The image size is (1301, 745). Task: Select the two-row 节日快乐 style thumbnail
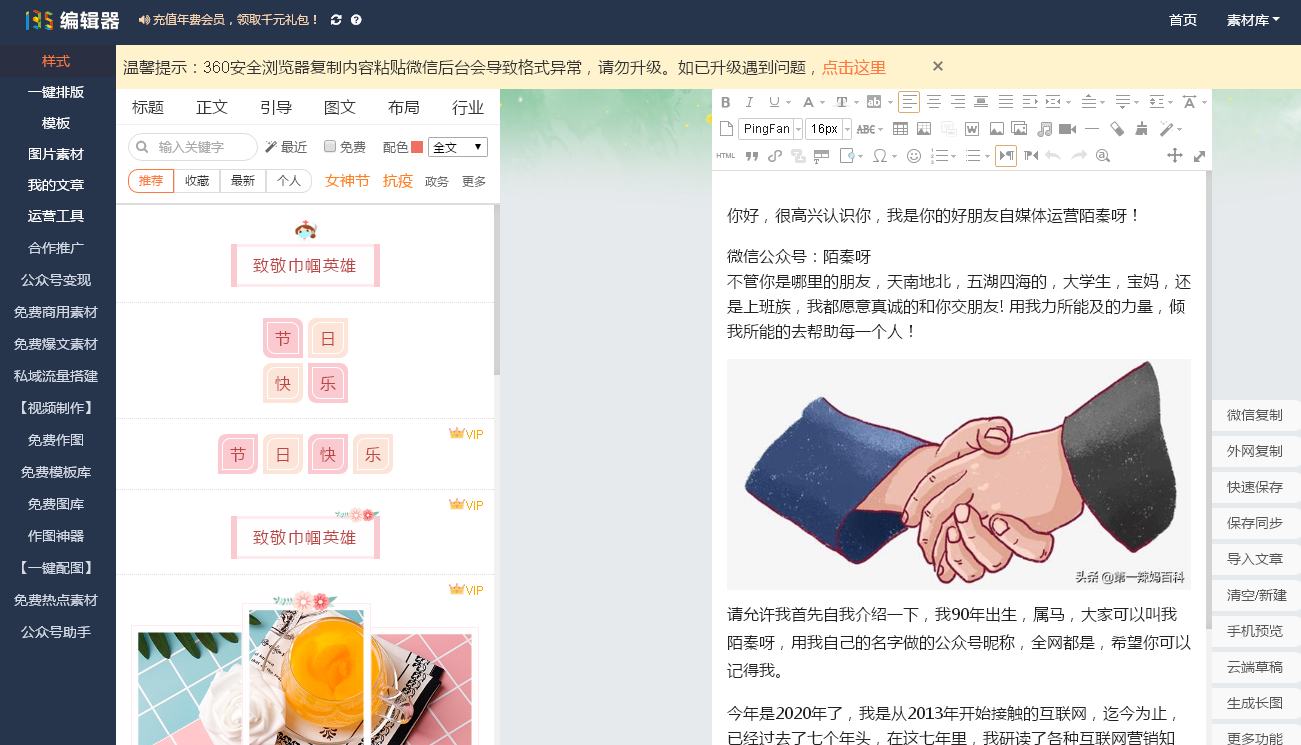coord(305,360)
